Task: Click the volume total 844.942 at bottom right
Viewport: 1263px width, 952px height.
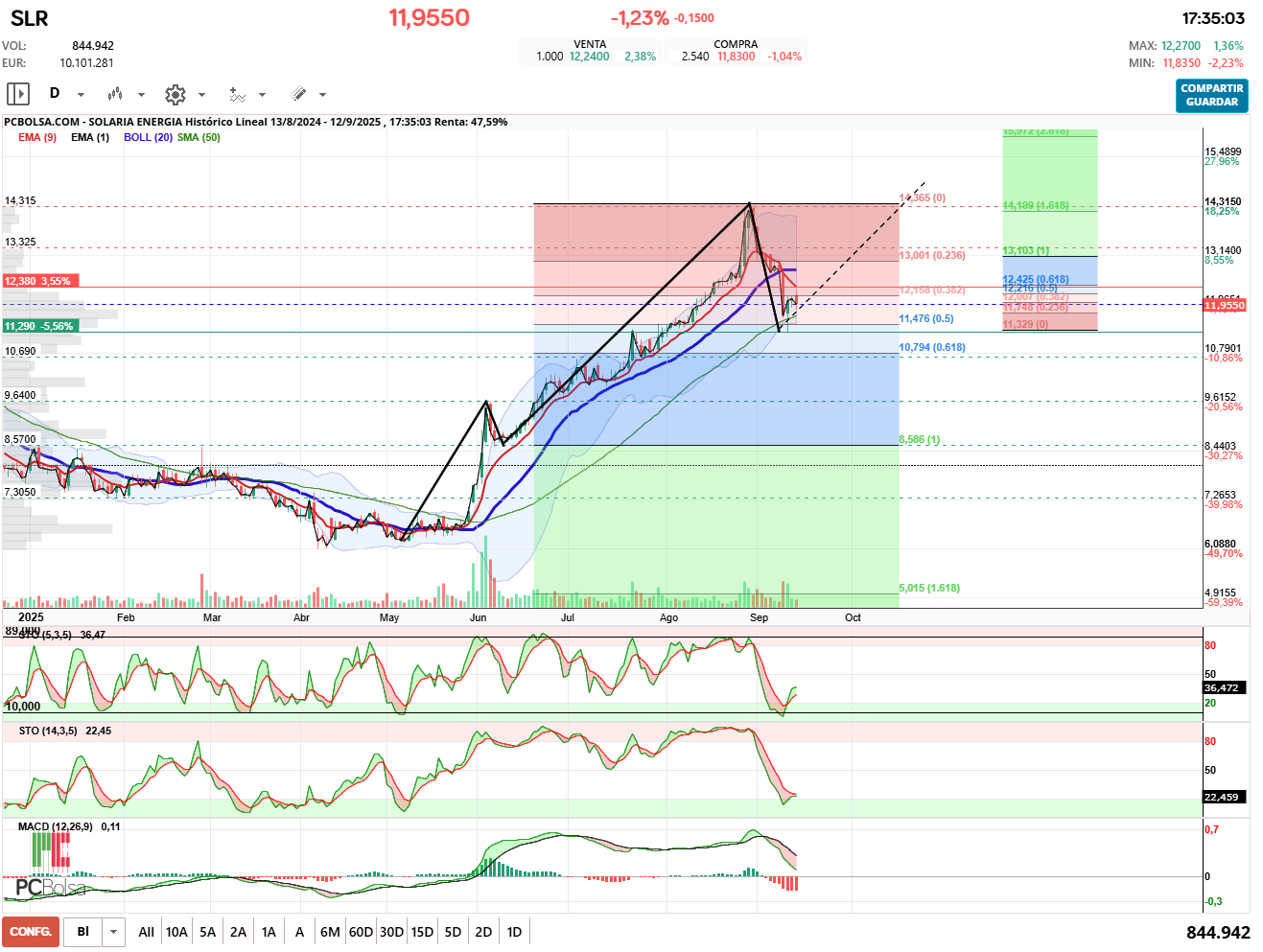Action: coord(1218,933)
